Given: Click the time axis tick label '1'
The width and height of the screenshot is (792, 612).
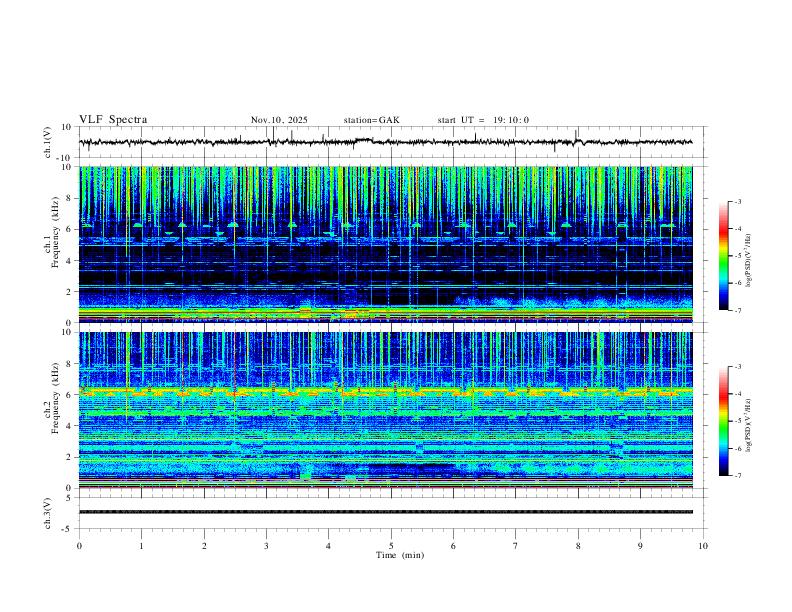Looking at the screenshot, I should (x=141, y=546).
